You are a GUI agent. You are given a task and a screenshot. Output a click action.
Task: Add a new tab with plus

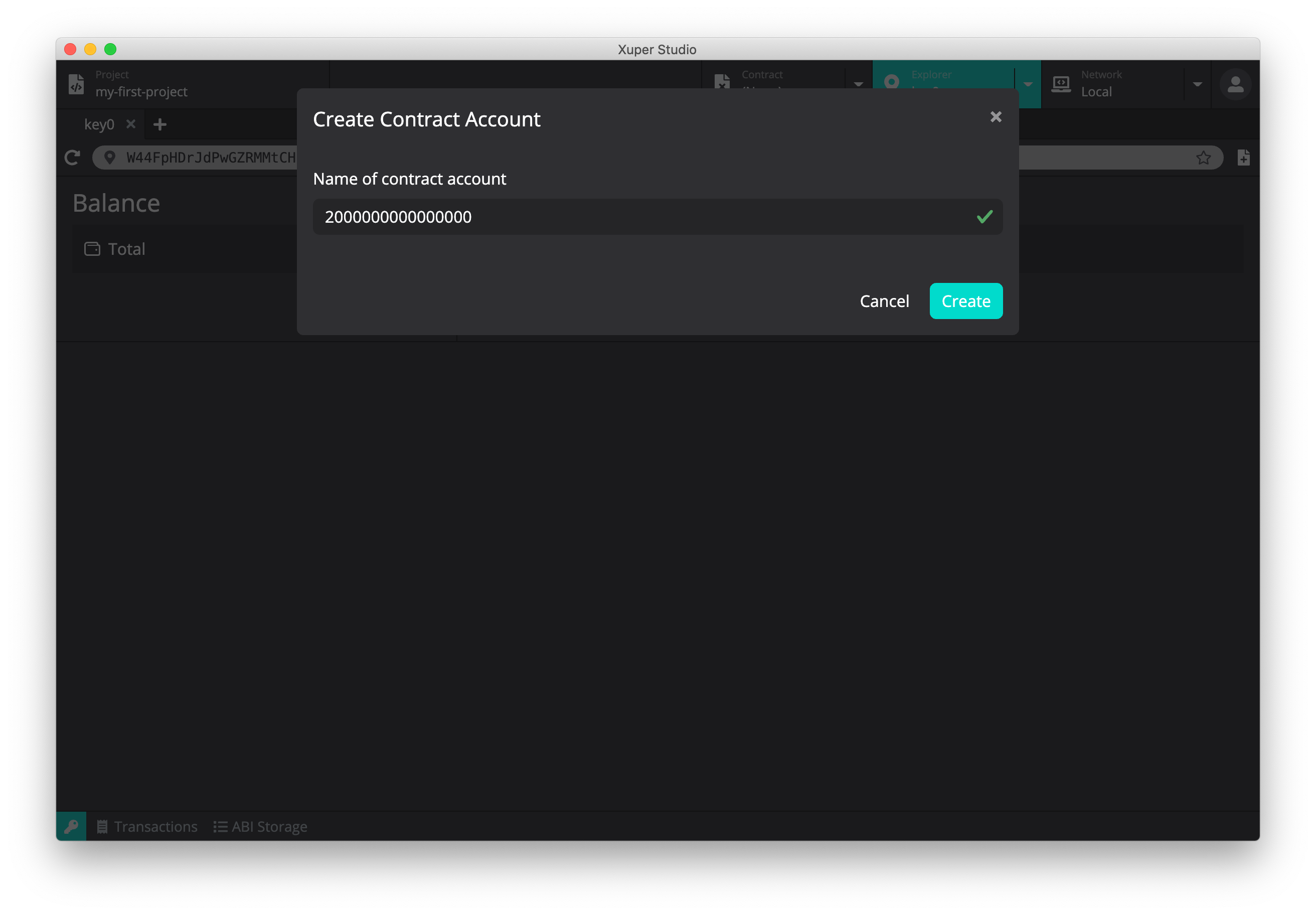click(160, 124)
